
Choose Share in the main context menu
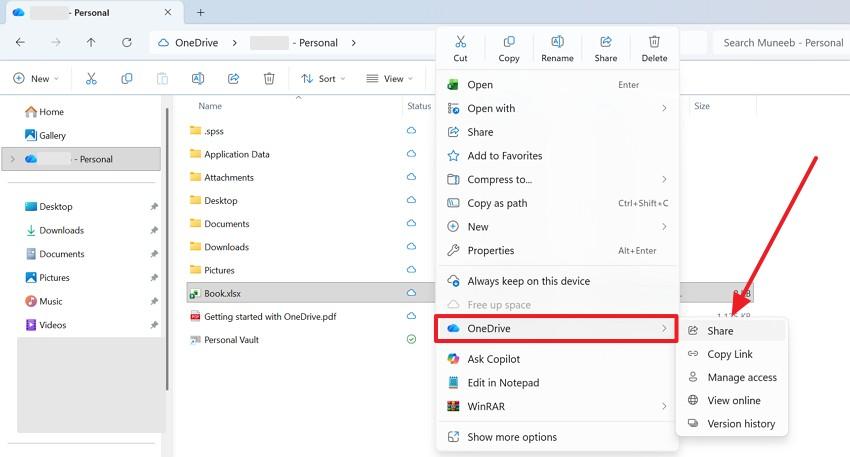(x=557, y=132)
